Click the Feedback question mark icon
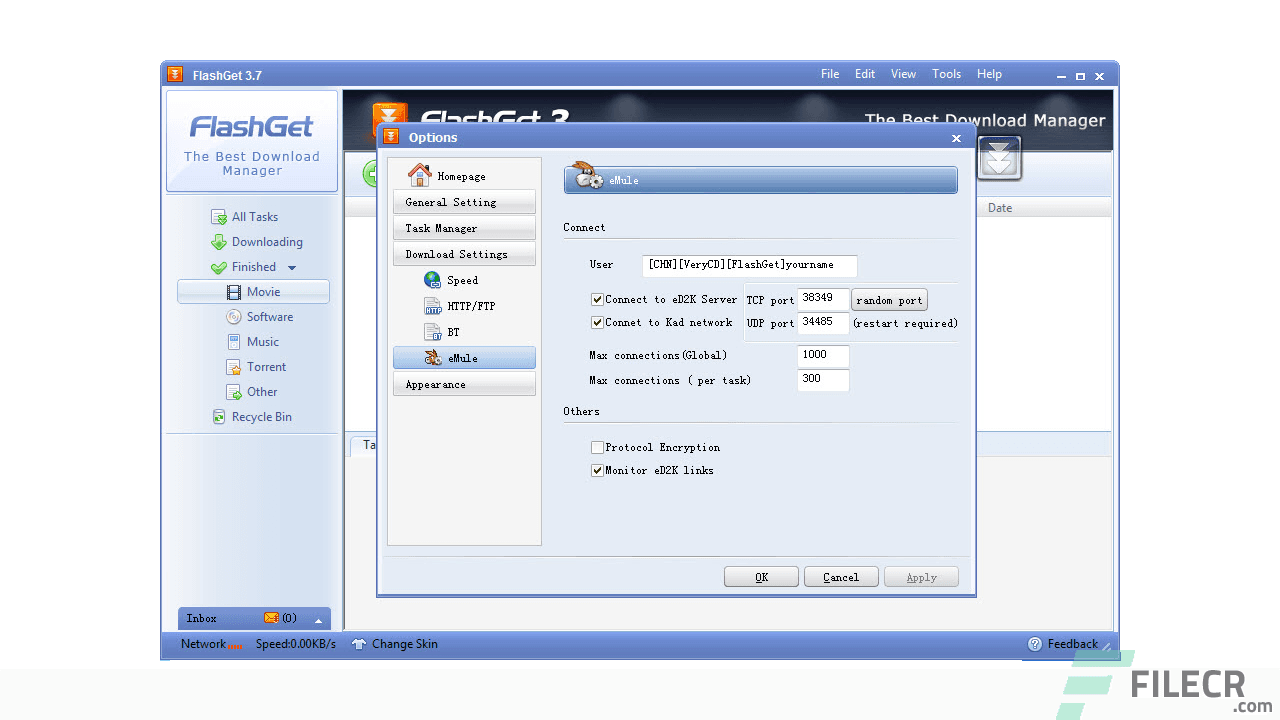The height and width of the screenshot is (720, 1280). (1035, 644)
